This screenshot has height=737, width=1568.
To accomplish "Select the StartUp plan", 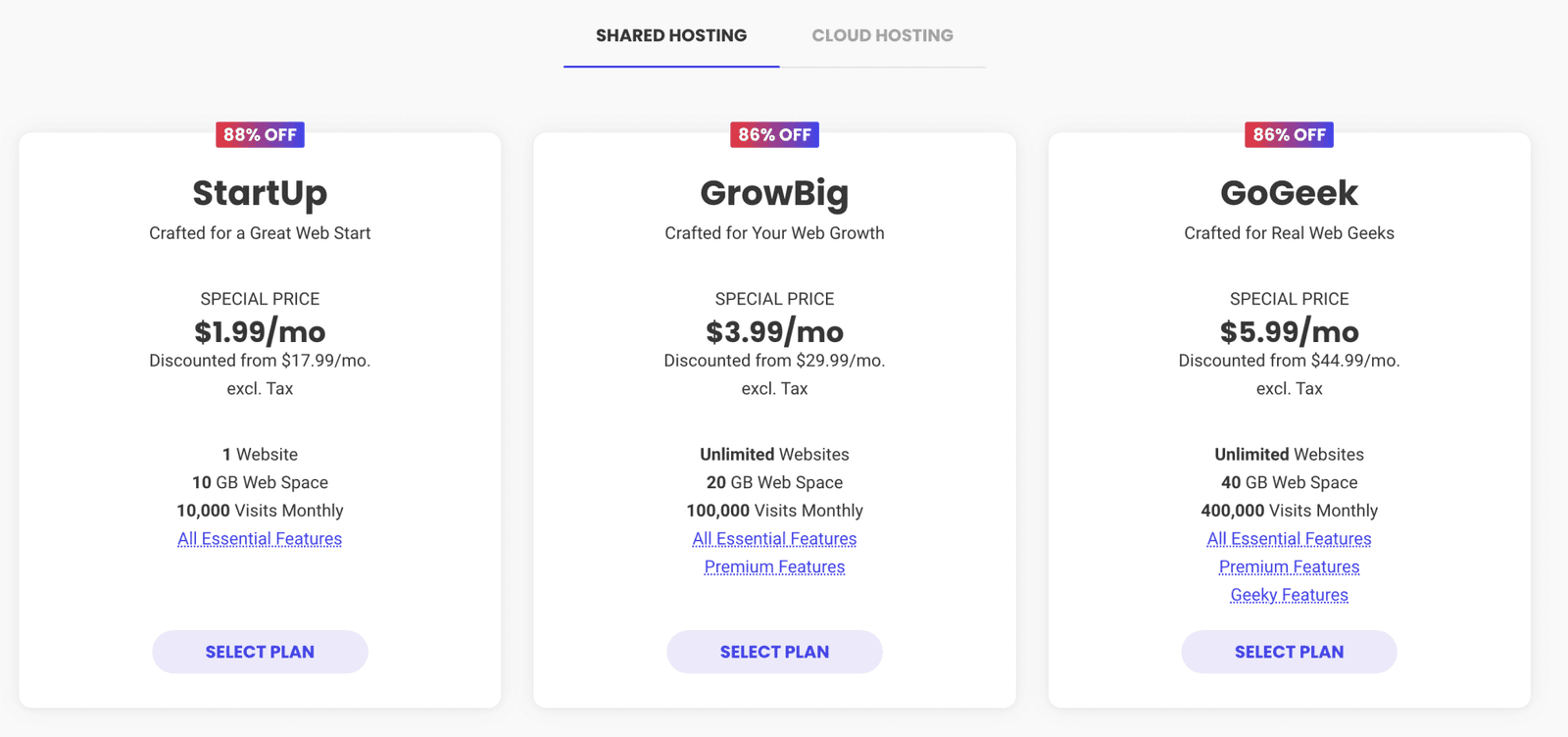I will click(x=260, y=652).
